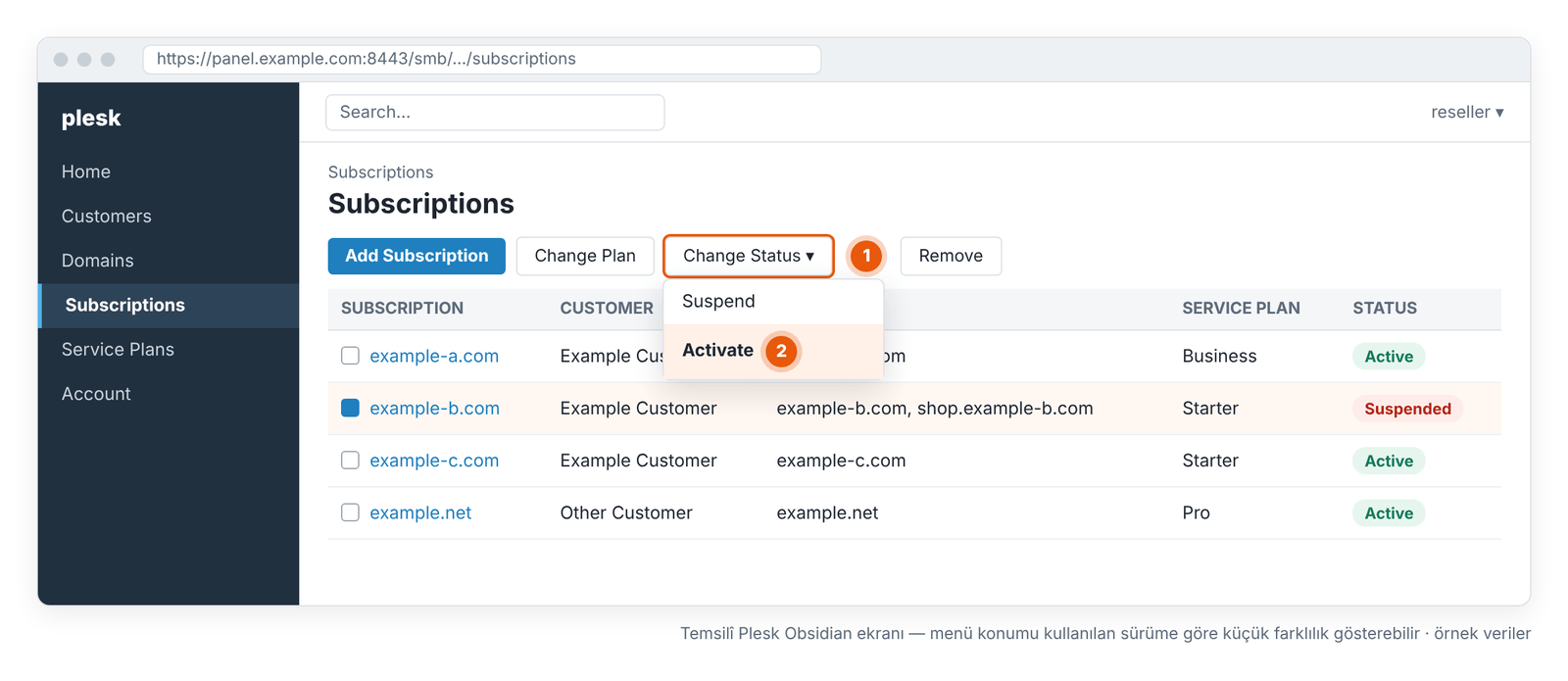
Task: Open Domains in the sidebar
Action: click(x=98, y=261)
